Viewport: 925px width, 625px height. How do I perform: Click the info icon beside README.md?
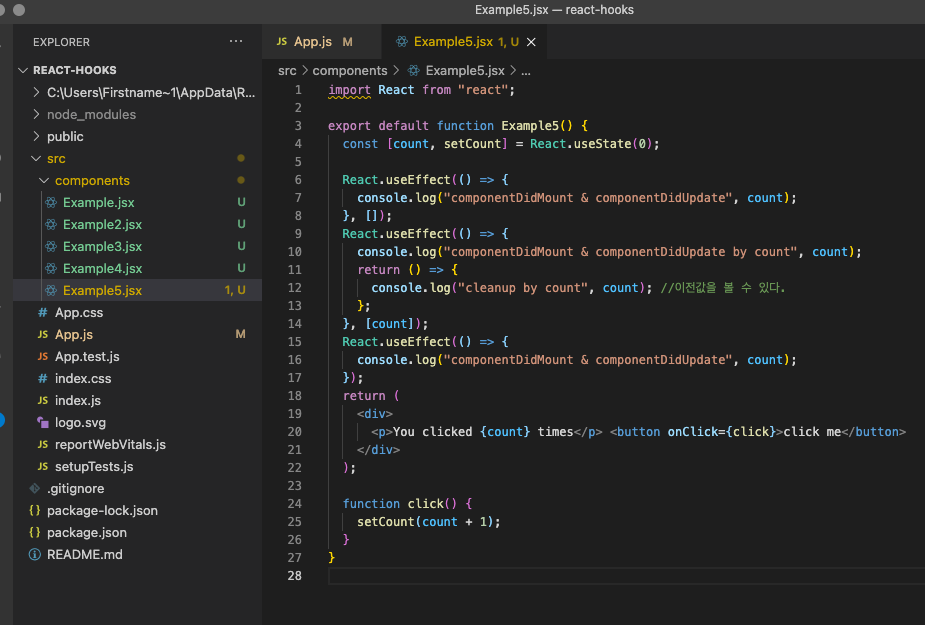35,554
